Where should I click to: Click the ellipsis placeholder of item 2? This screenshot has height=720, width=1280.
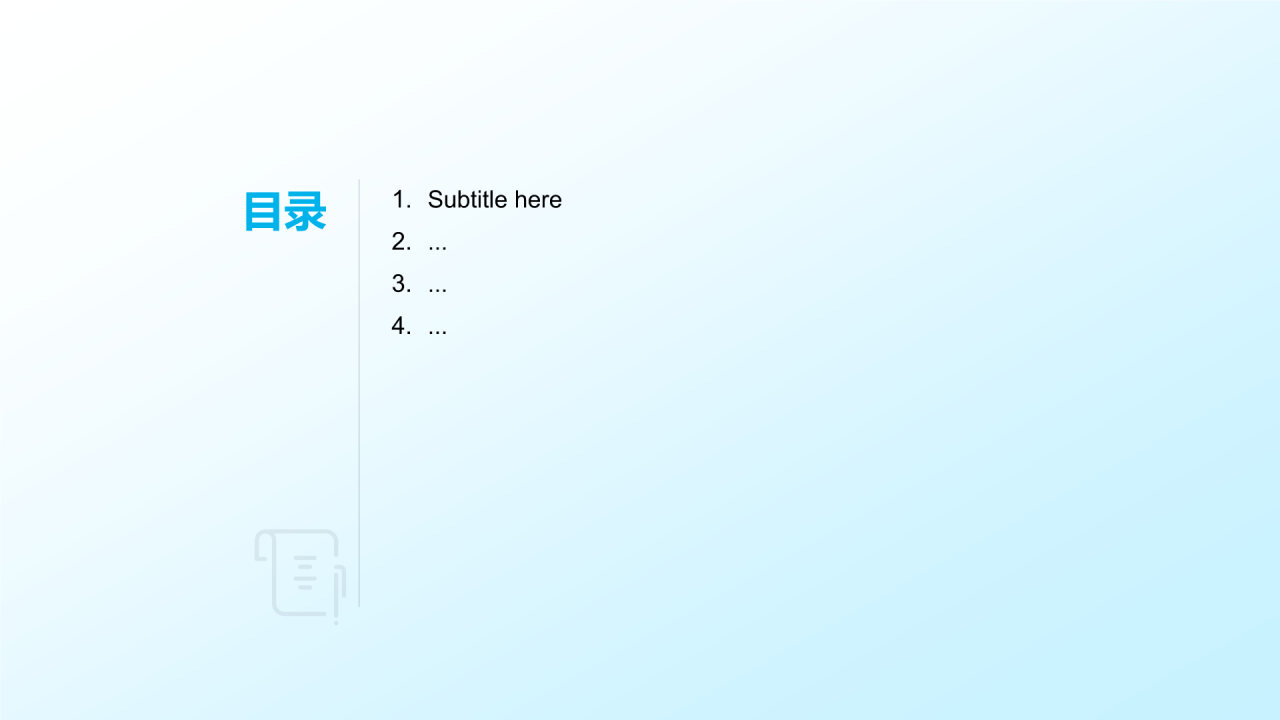tap(437, 245)
